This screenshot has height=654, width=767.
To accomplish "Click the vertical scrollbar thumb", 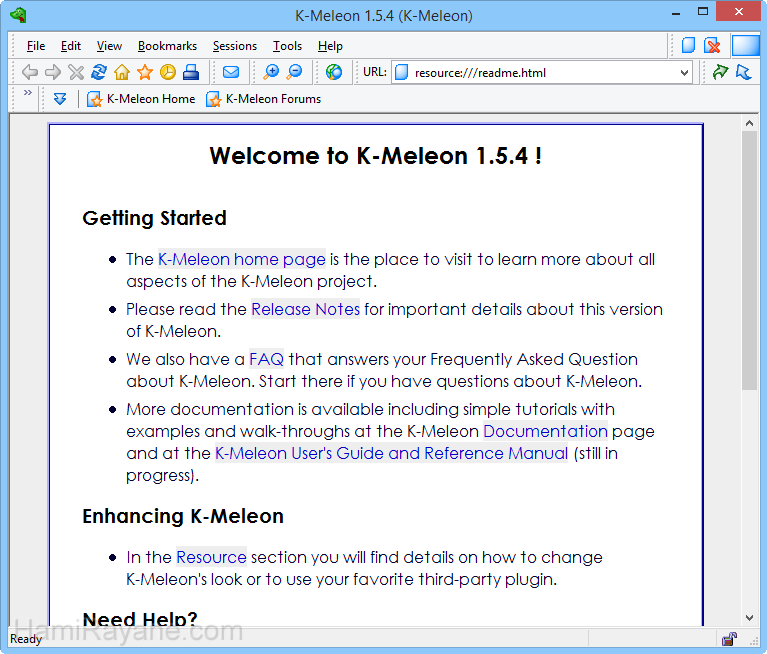I will [749, 260].
